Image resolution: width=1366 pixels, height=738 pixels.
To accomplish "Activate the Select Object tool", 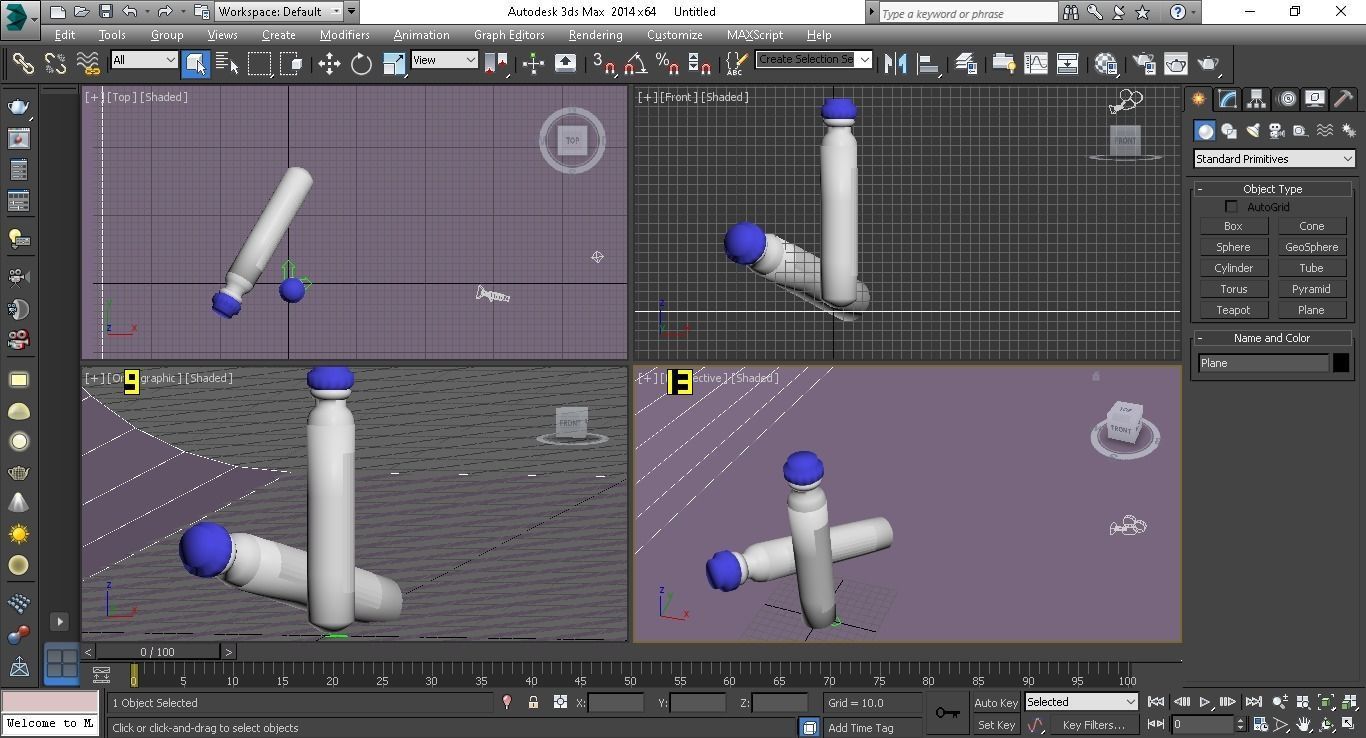I will click(x=196, y=64).
